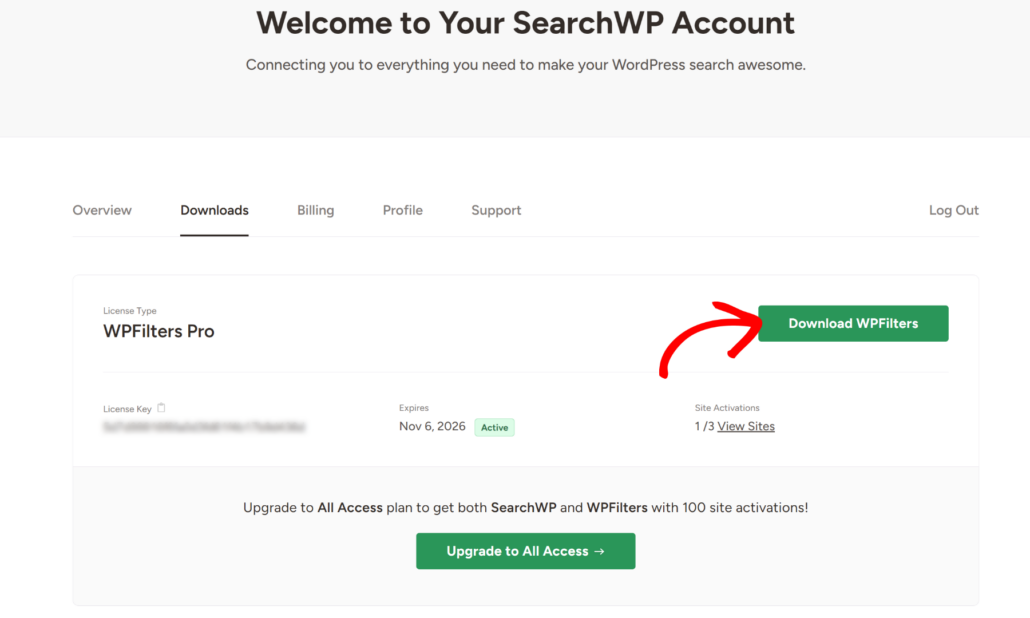Click the Welcome to Your SearchWP Account heading
This screenshot has height=618, width=1030.
(525, 23)
